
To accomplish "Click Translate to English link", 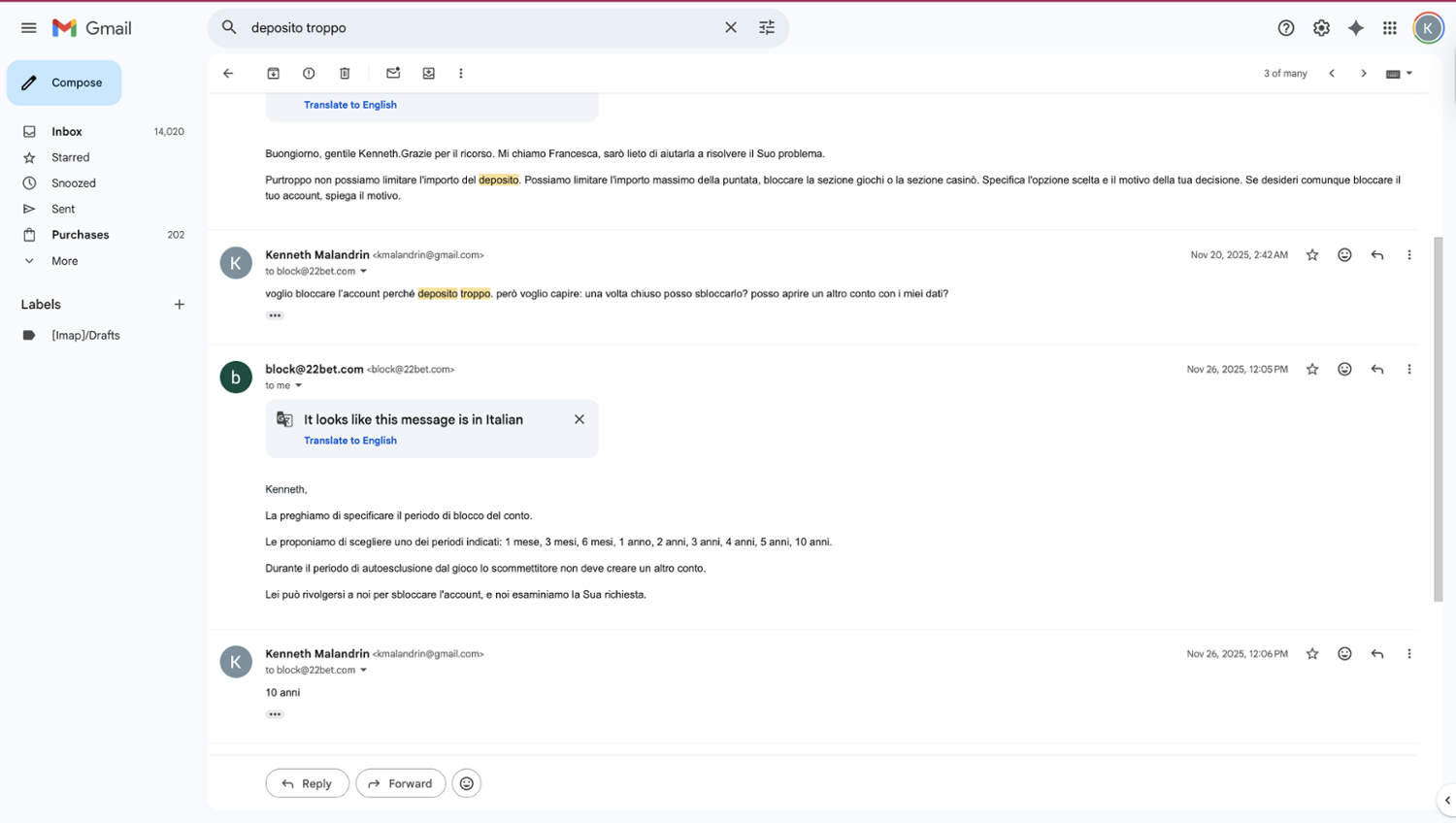I will [350, 441].
